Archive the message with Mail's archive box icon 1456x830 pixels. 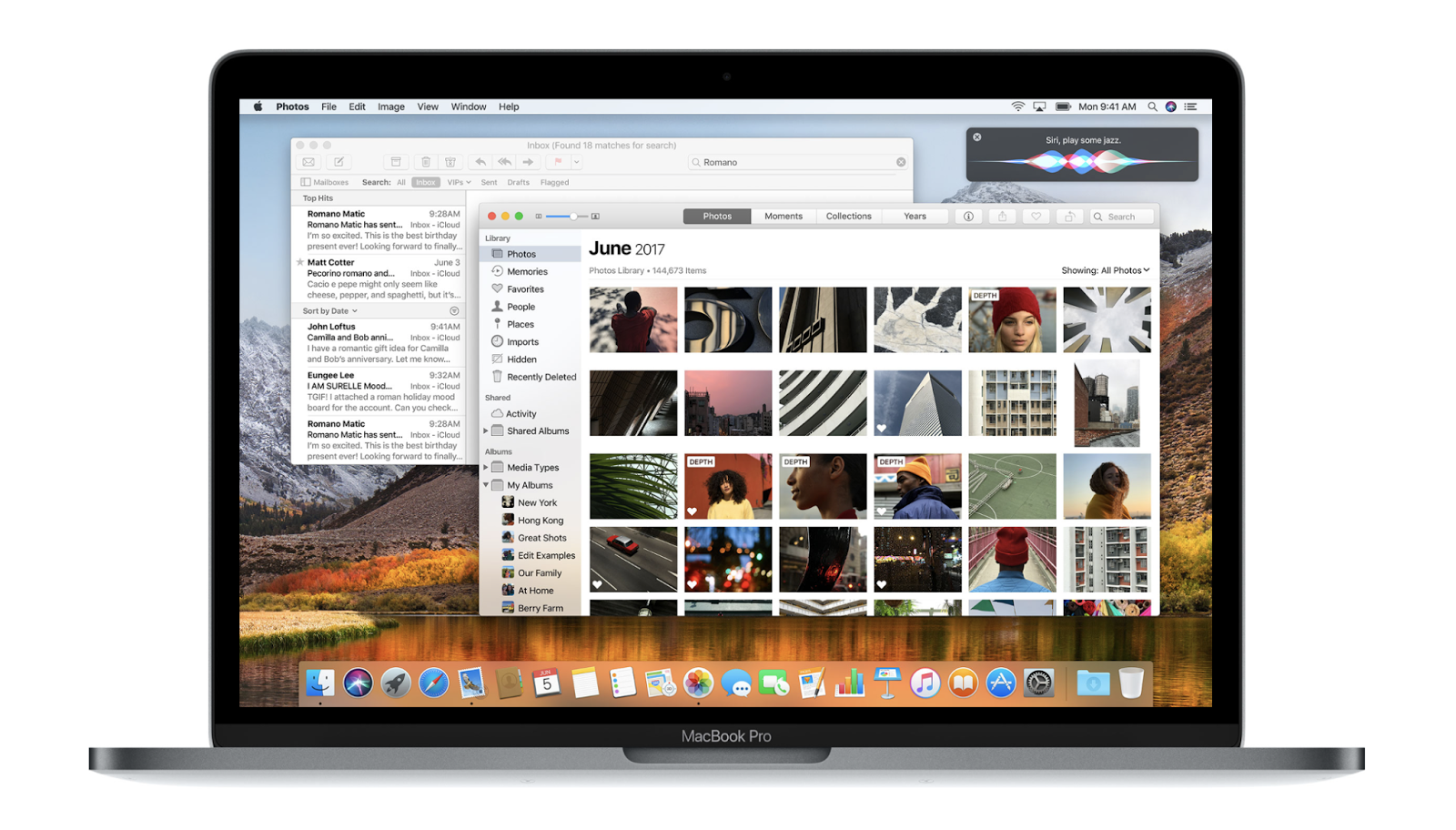[396, 162]
